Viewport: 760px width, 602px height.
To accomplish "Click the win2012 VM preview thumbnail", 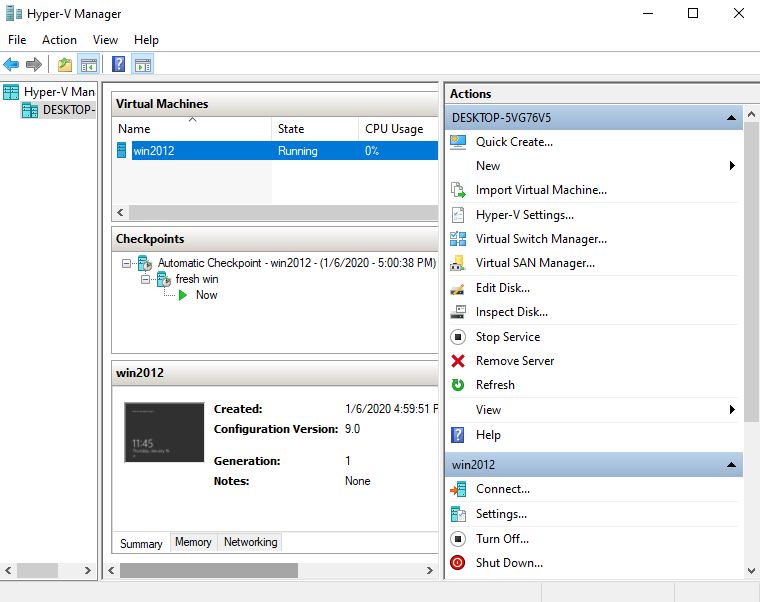I will 164,432.
